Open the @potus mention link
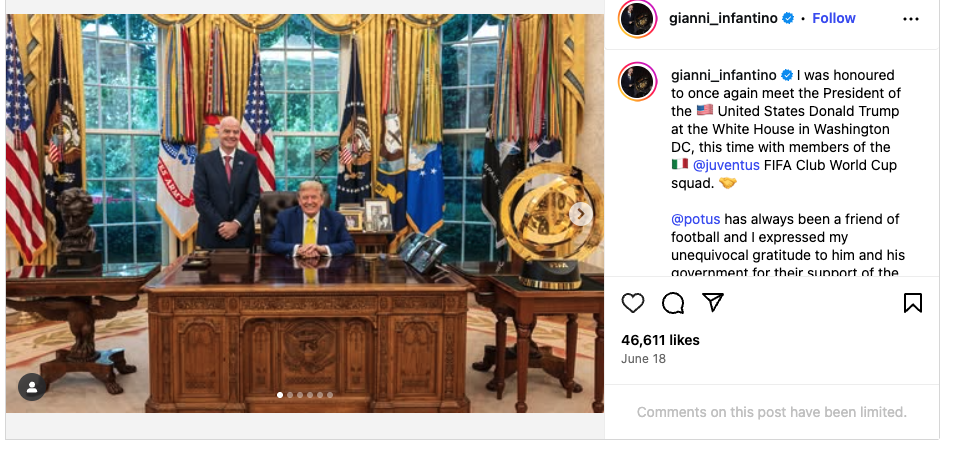Viewport: 958px width, 449px height. tap(695, 219)
